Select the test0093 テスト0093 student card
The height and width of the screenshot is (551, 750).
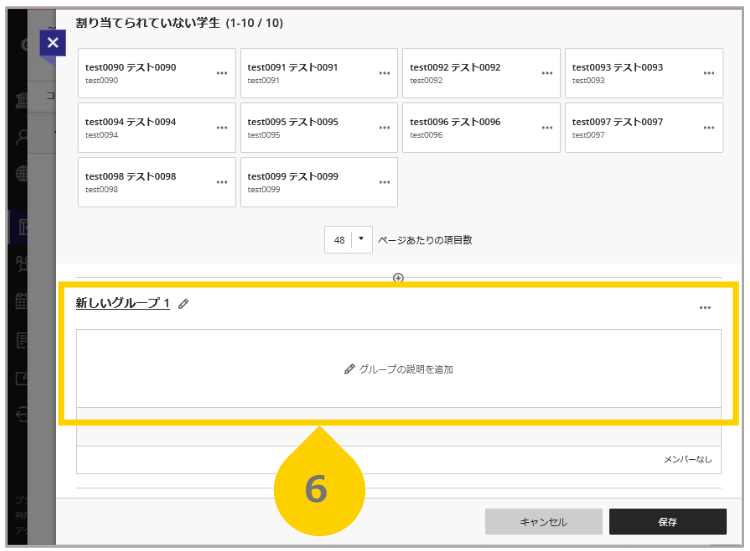[644, 73]
